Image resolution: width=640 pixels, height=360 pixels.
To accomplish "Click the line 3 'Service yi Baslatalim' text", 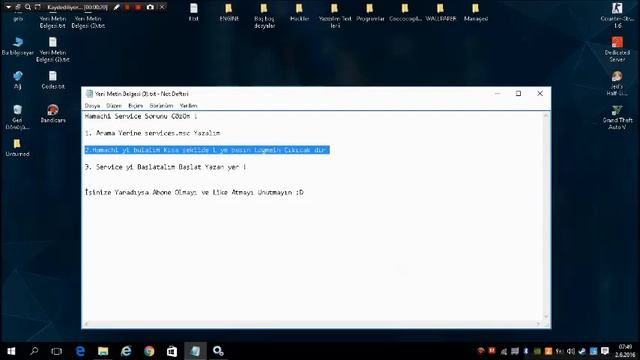I will pyautogui.click(x=165, y=167).
